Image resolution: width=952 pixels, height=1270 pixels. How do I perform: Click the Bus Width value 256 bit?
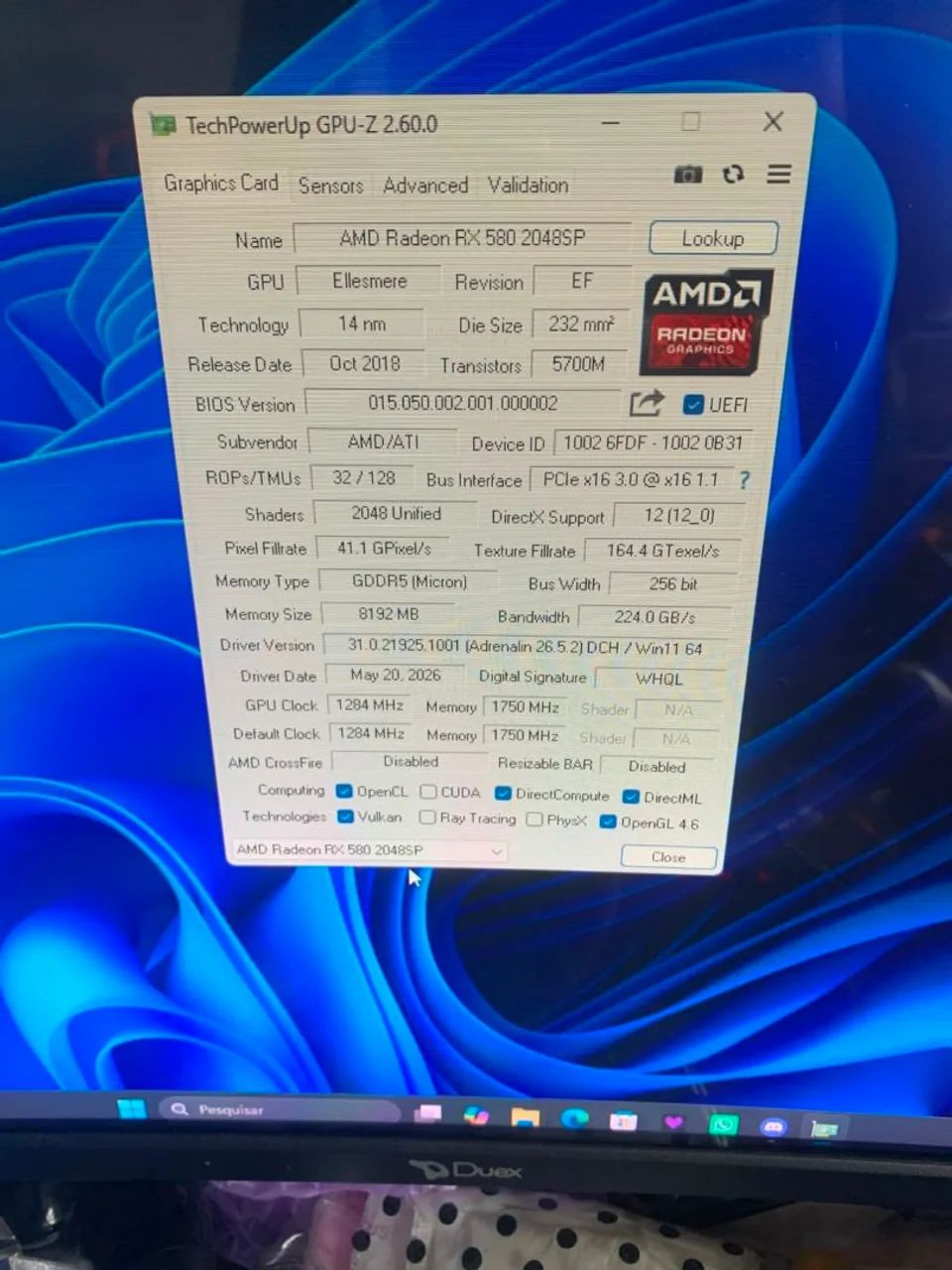673,583
